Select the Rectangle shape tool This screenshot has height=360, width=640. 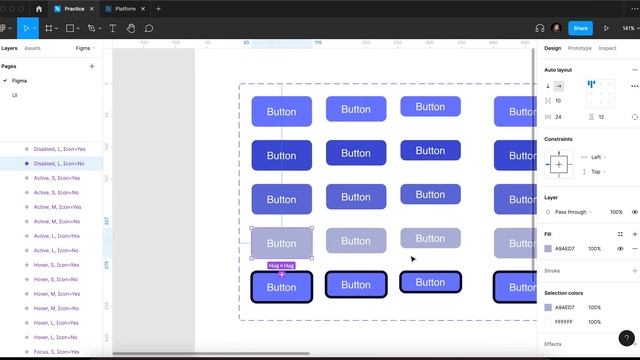coord(70,28)
